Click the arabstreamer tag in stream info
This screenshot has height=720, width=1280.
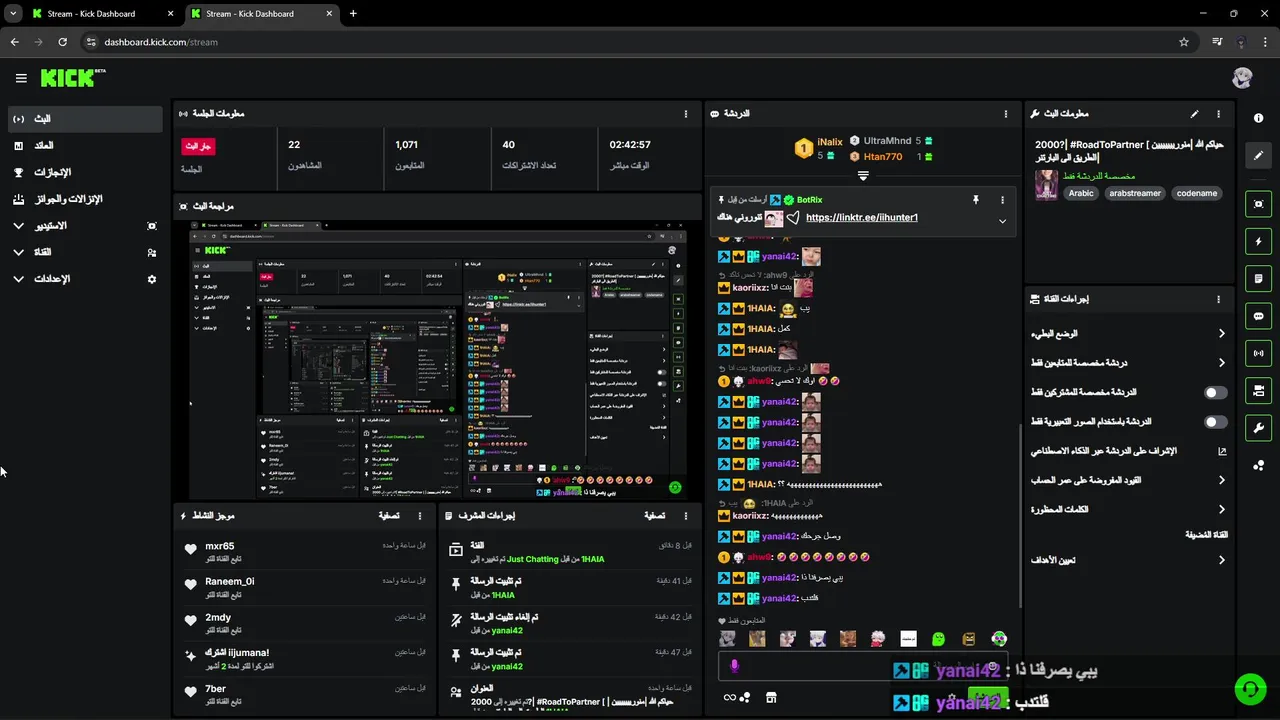pos(1134,193)
